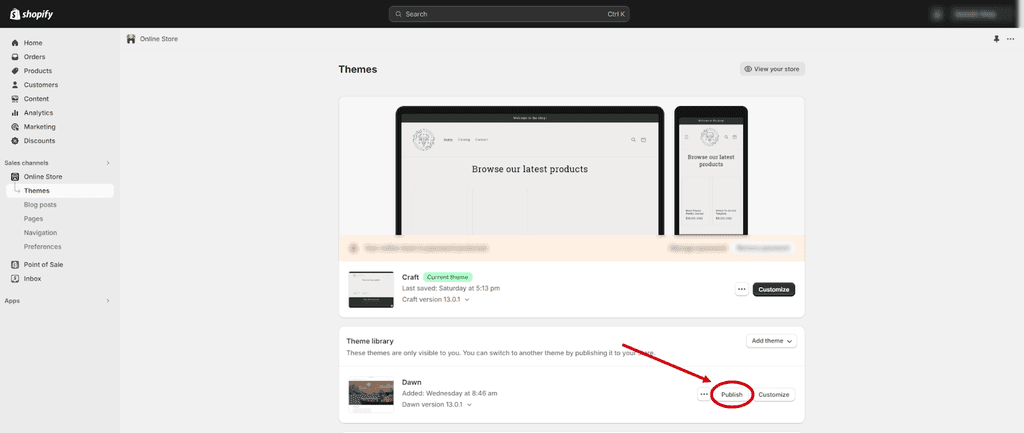Viewport: 1024px width, 433px height.
Task: Click View your store button
Action: [x=772, y=69]
